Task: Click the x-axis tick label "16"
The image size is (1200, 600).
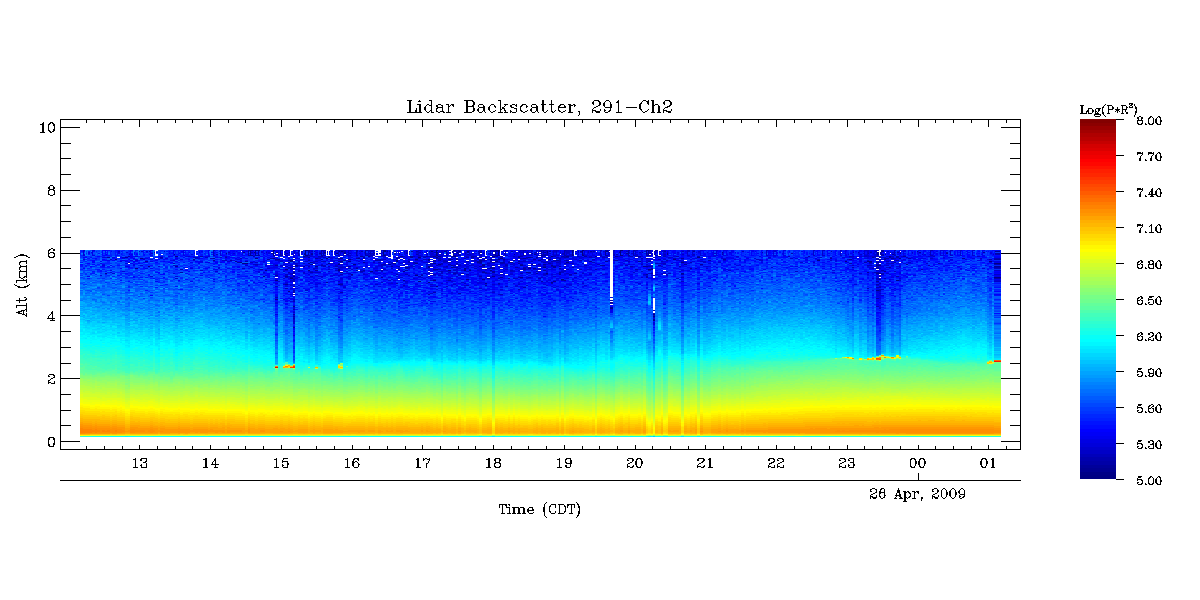Action: (351, 463)
